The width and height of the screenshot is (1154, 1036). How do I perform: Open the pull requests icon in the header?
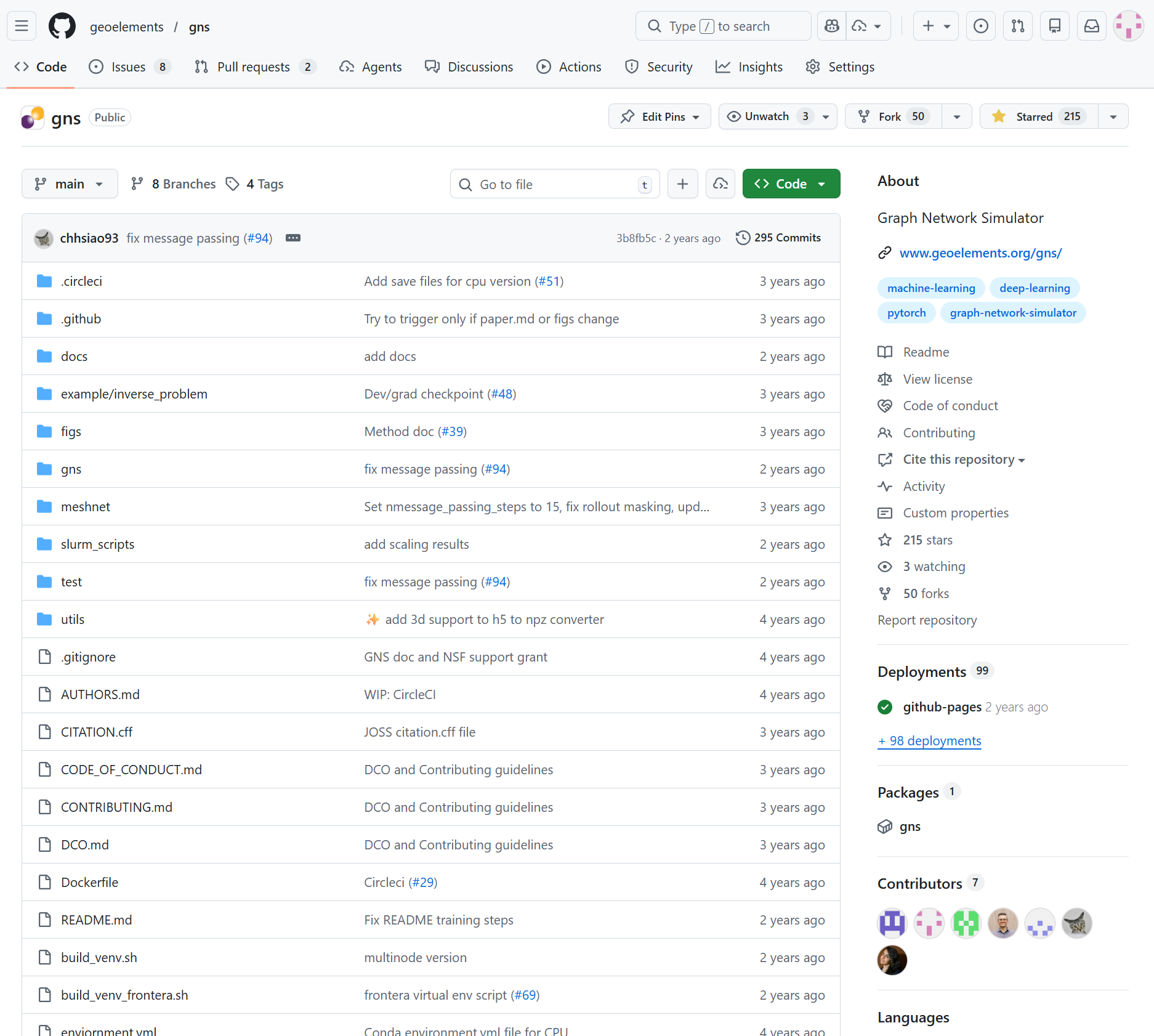pyautogui.click(x=1017, y=26)
